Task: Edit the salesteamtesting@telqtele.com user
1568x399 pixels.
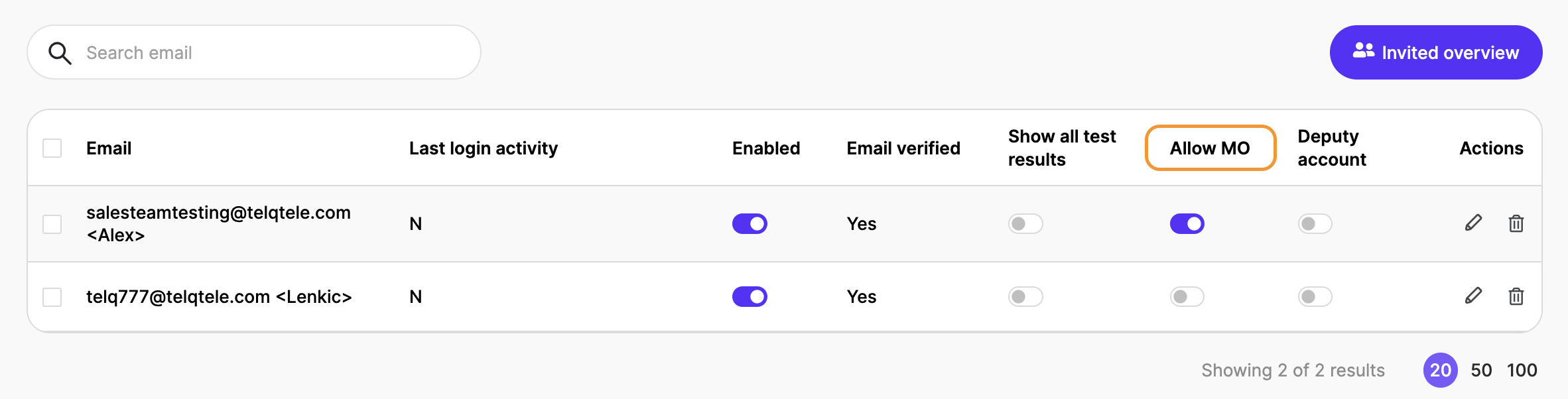Action: (1473, 223)
